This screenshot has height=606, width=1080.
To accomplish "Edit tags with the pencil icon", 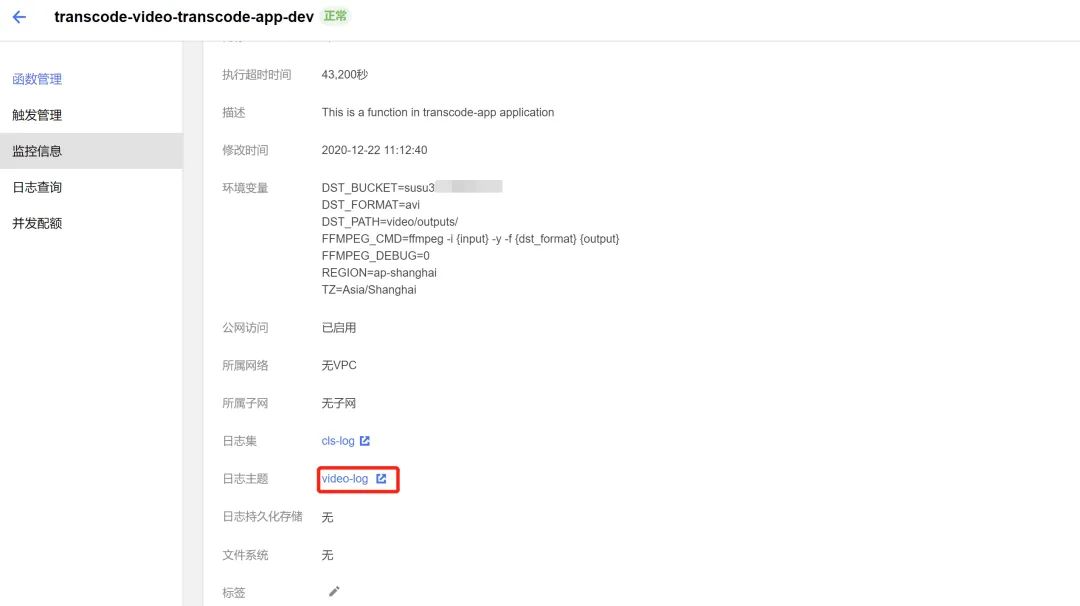I will [x=334, y=592].
